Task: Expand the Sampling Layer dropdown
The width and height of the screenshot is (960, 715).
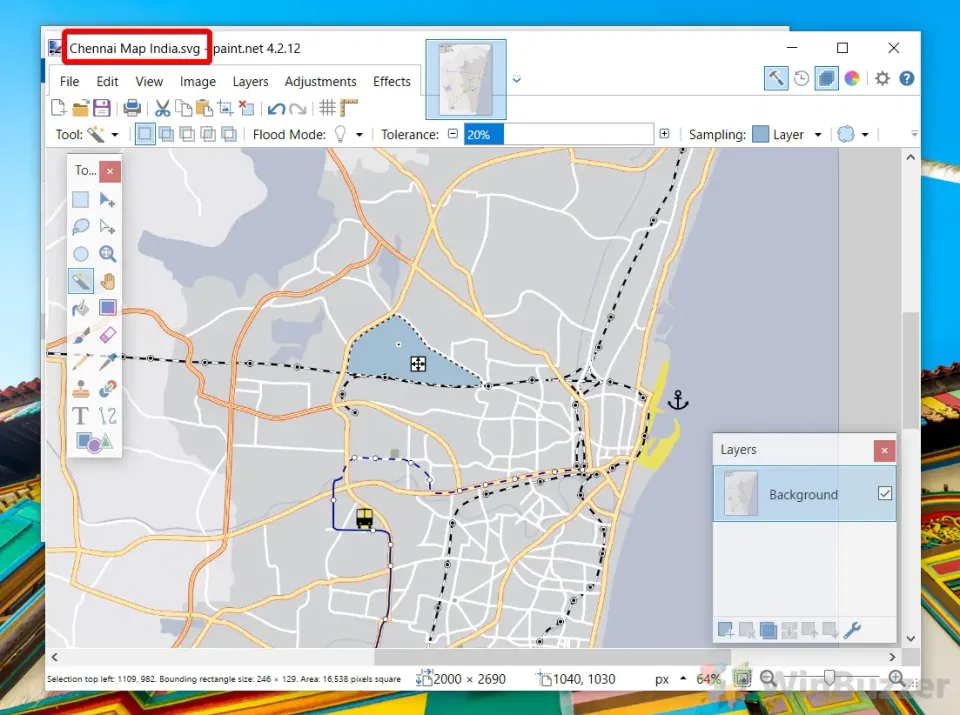Action: click(x=788, y=134)
